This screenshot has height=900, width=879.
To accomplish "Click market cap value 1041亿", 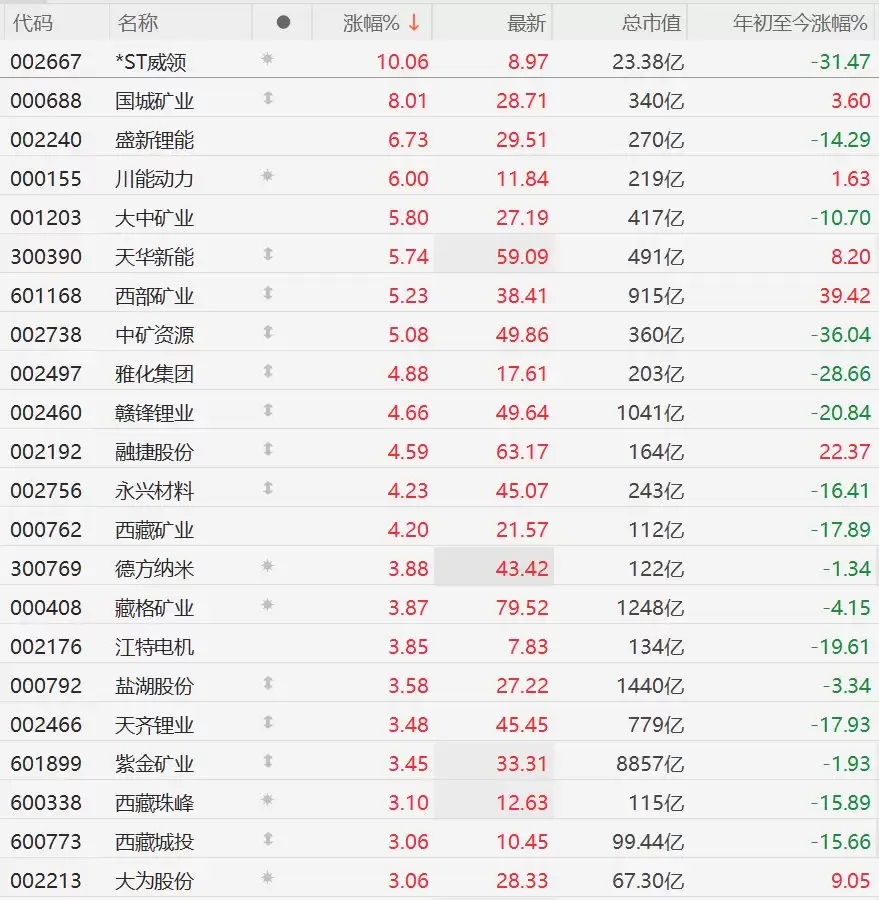I will (x=650, y=413).
